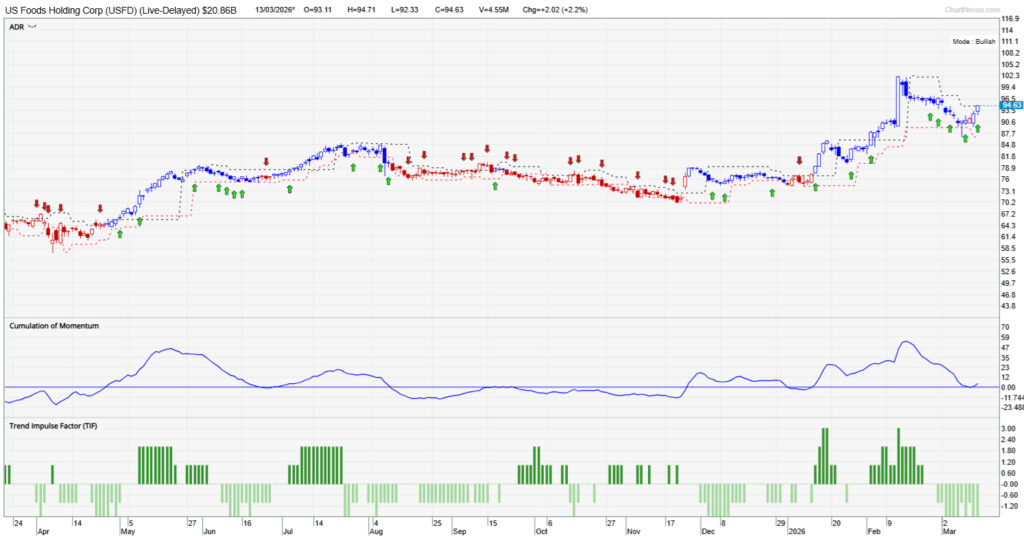Click the green arrow near early May
The height and width of the screenshot is (536, 1024).
tap(139, 221)
